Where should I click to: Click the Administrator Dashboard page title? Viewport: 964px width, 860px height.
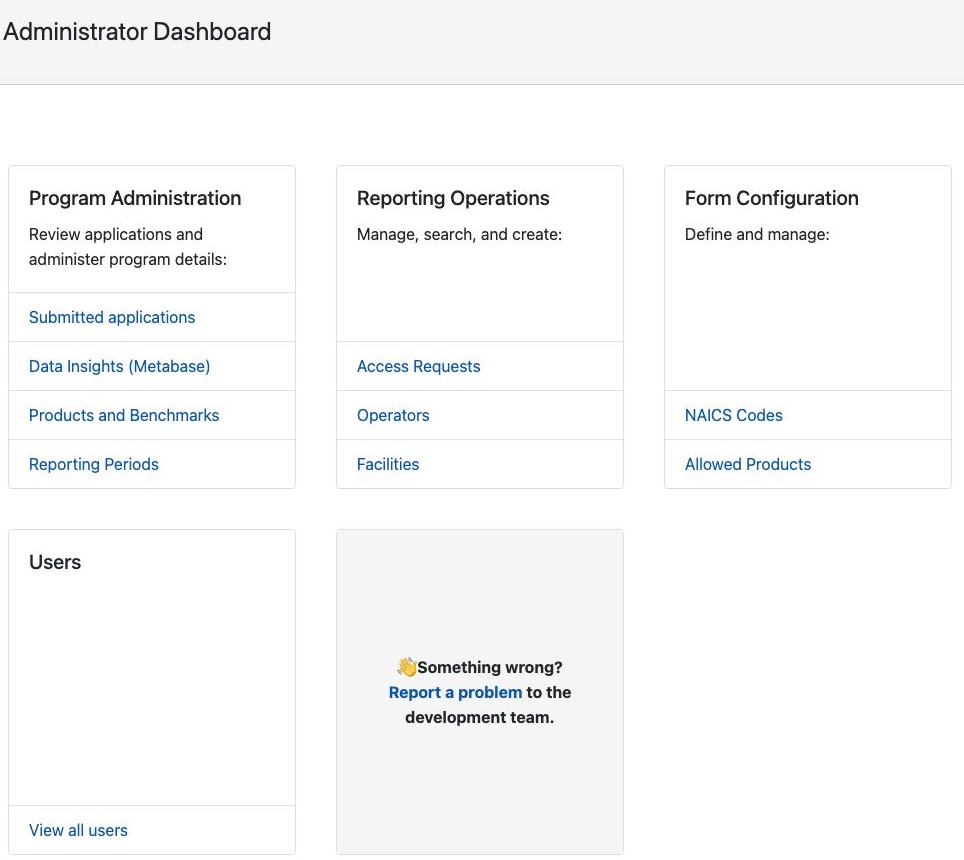pyautogui.click(x=137, y=32)
